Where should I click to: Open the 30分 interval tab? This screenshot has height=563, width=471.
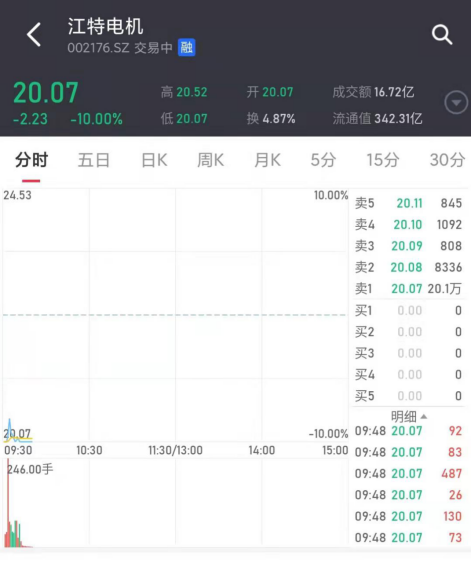click(447, 160)
